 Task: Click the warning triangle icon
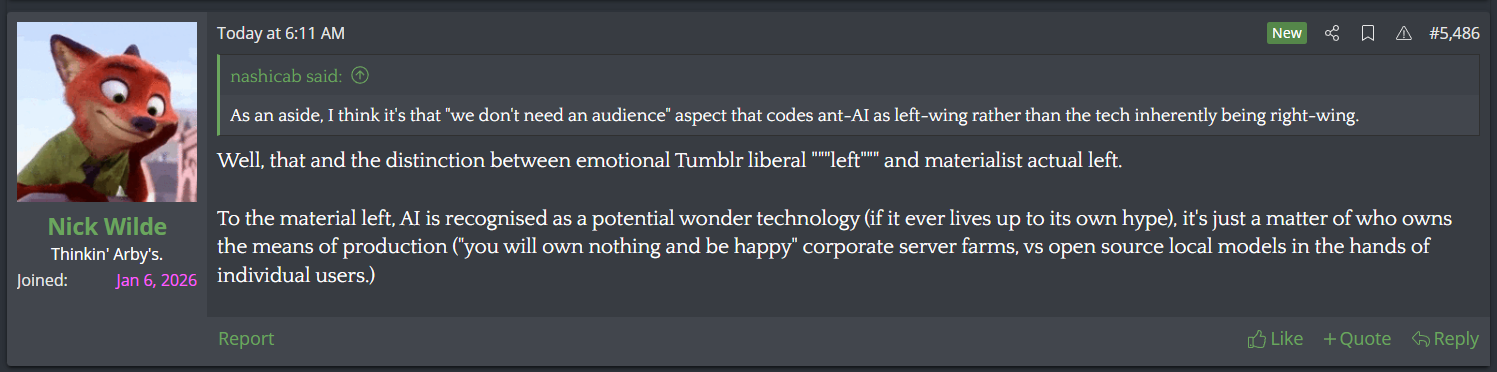[x=1403, y=33]
